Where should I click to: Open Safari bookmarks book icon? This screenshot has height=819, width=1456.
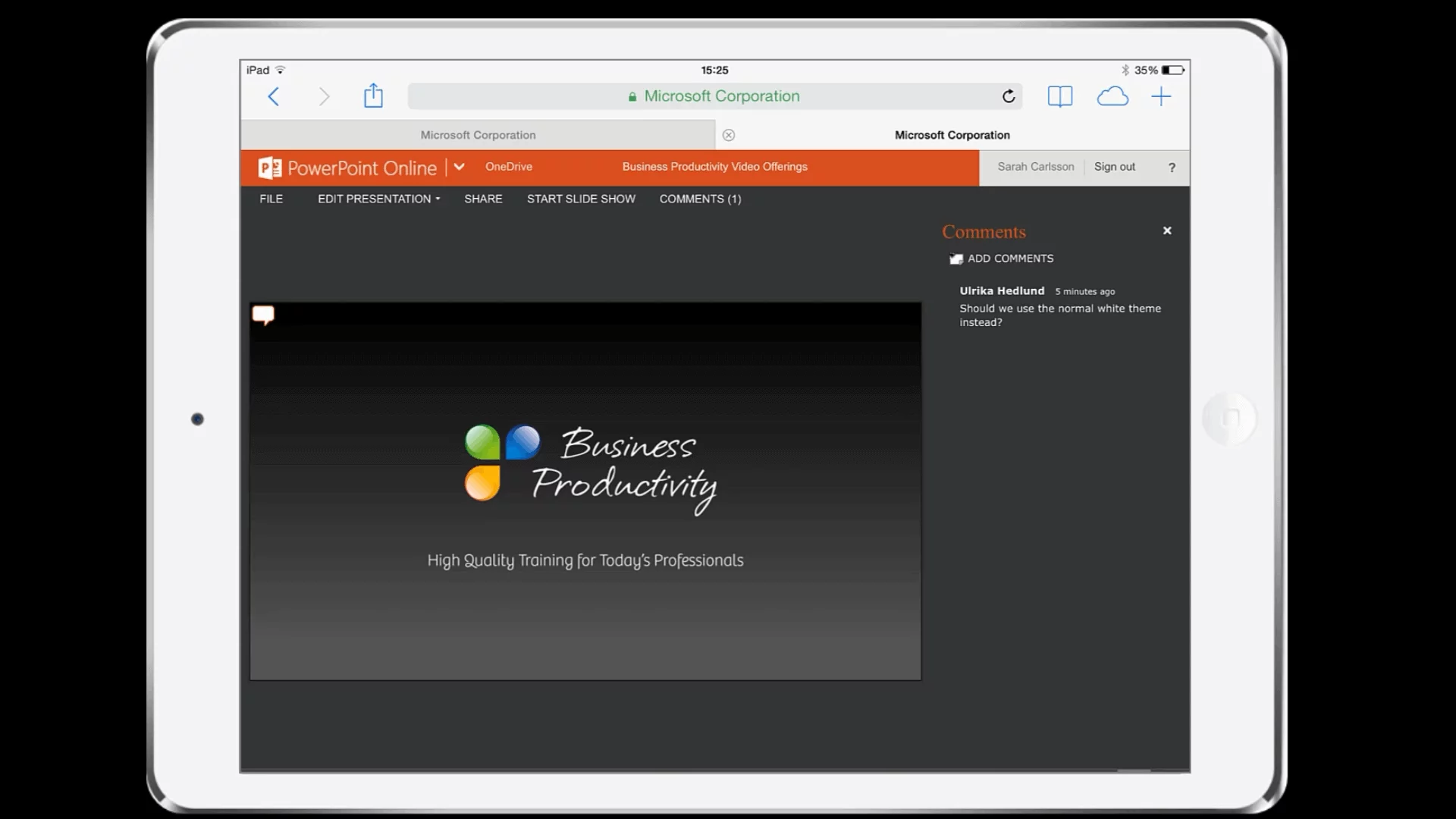pos(1059,96)
